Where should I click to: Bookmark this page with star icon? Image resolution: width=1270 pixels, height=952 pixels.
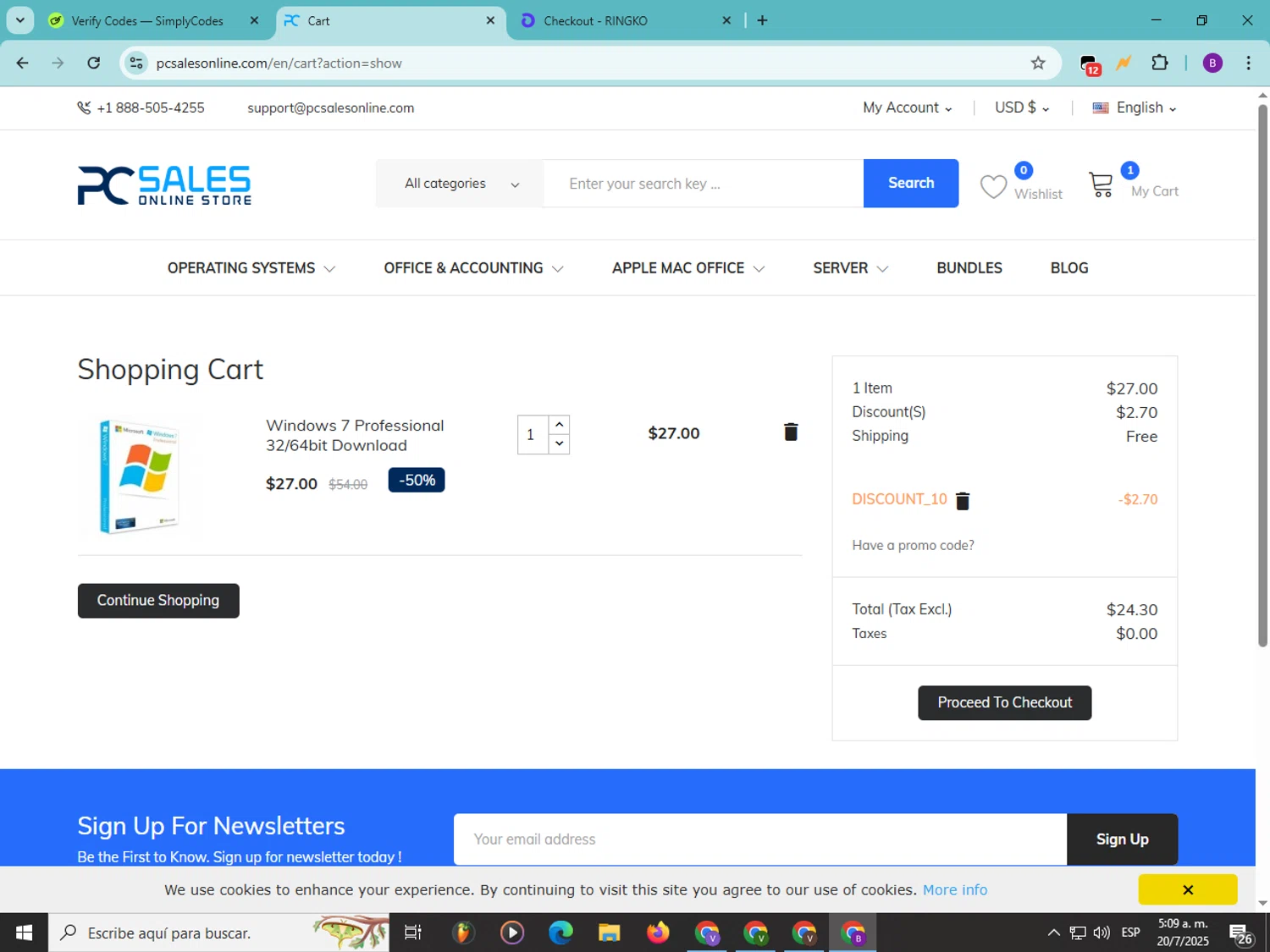[x=1038, y=63]
